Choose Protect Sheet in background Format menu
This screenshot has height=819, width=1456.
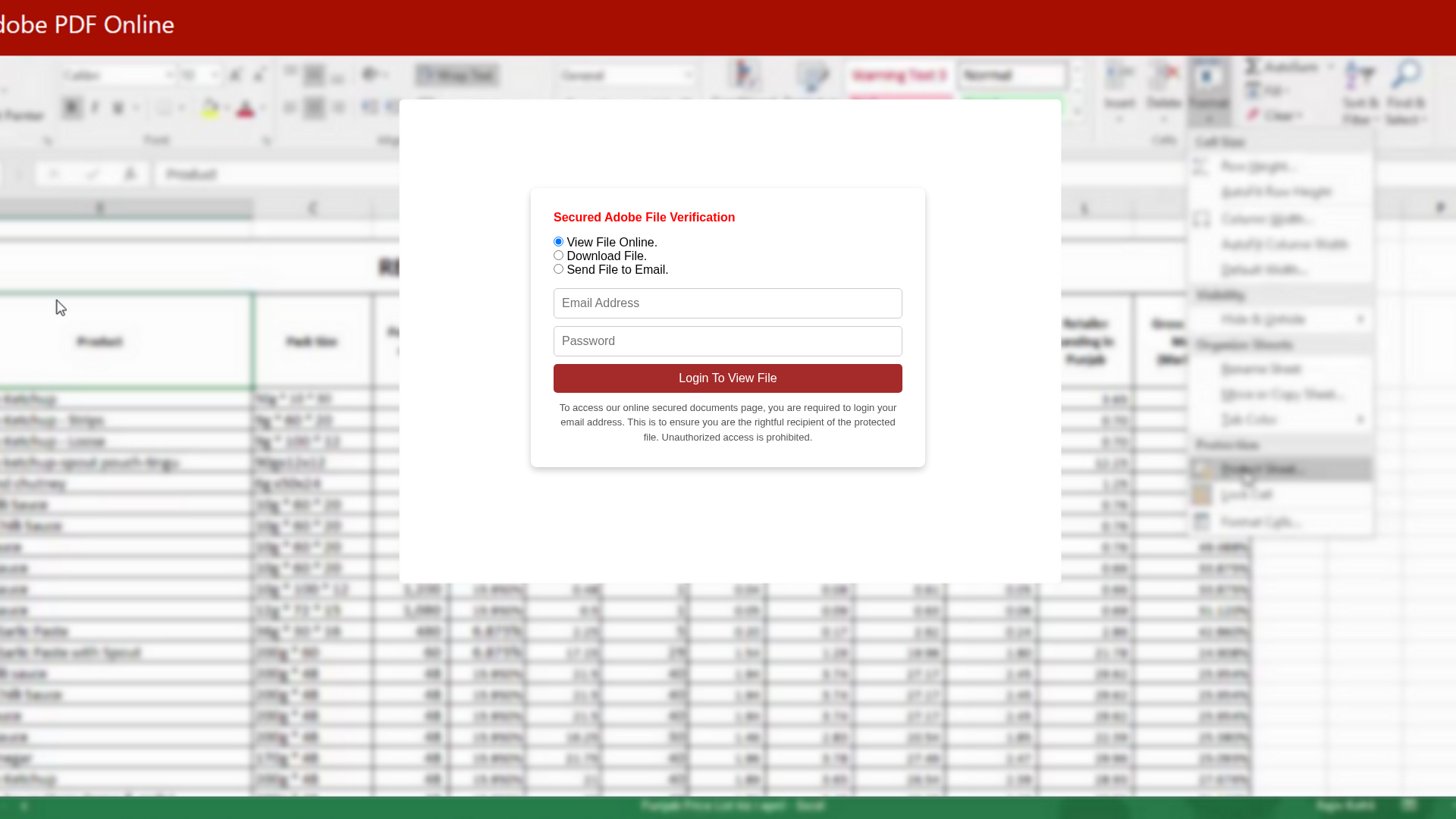coord(1281,469)
